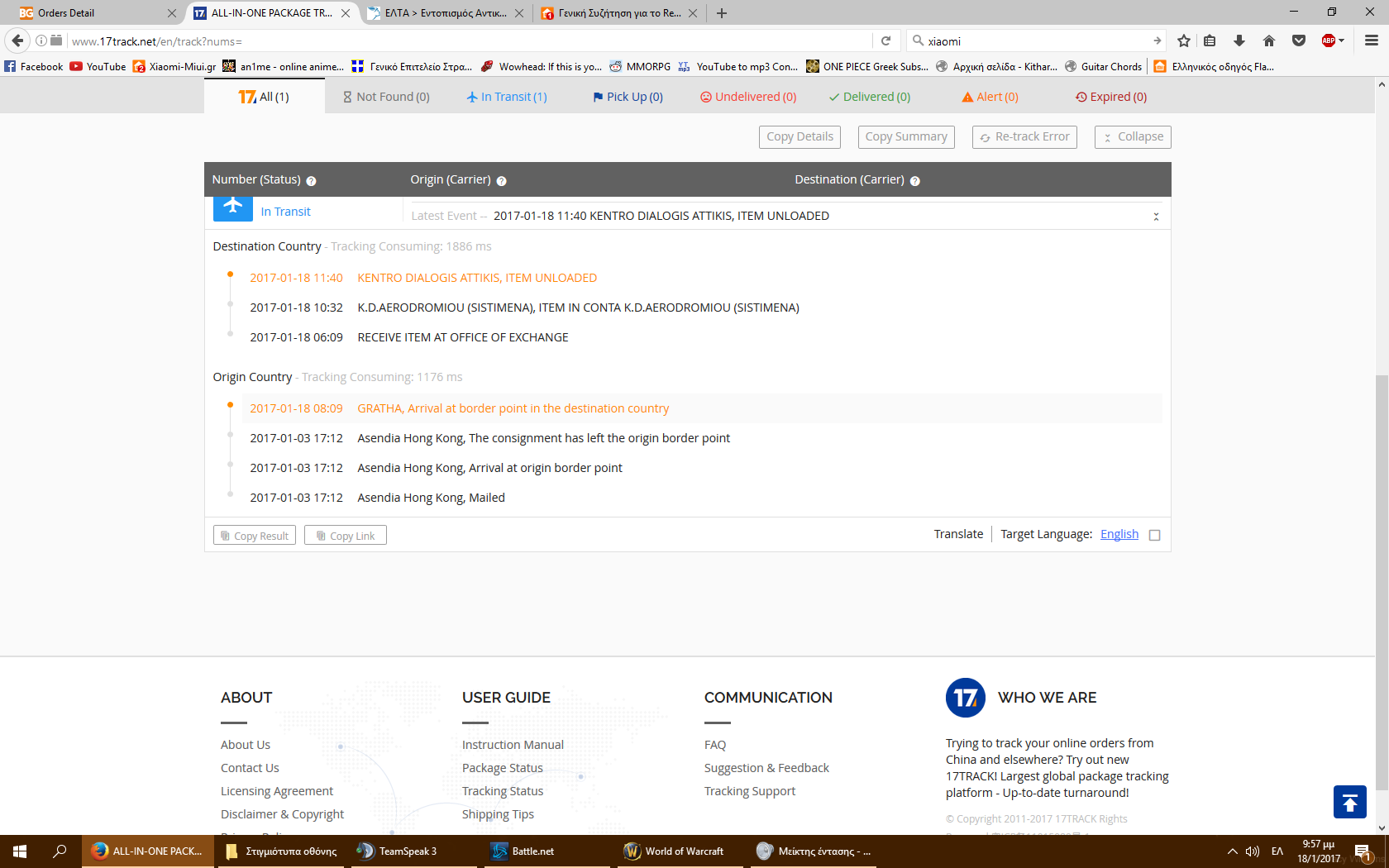Screen dimensions: 1389x868
Task: Open Firefox downloads arrow icon
Action: point(1239,41)
